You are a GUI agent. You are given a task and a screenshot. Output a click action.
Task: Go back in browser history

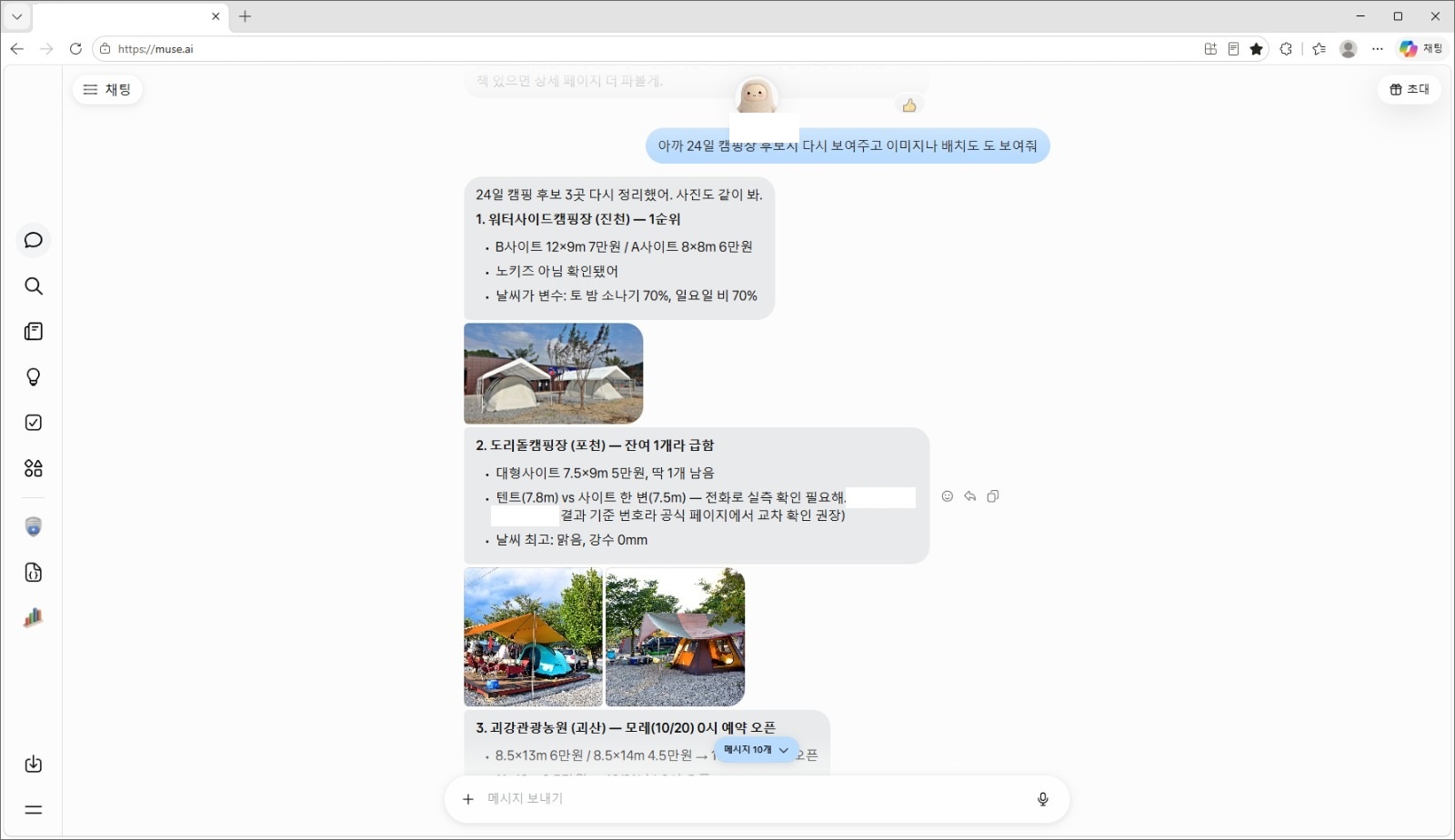[17, 49]
